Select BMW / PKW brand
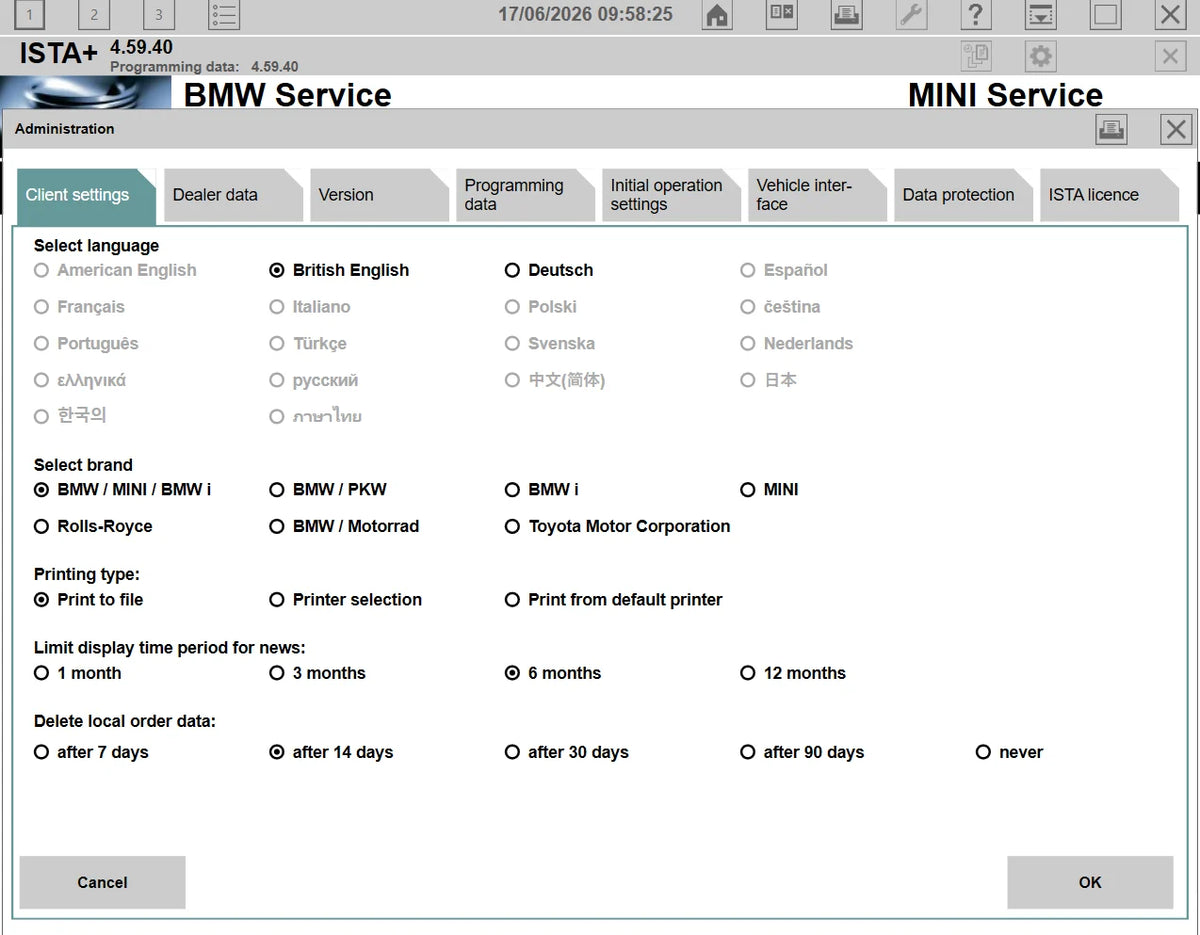Viewport: 1200px width, 935px height. (328, 490)
